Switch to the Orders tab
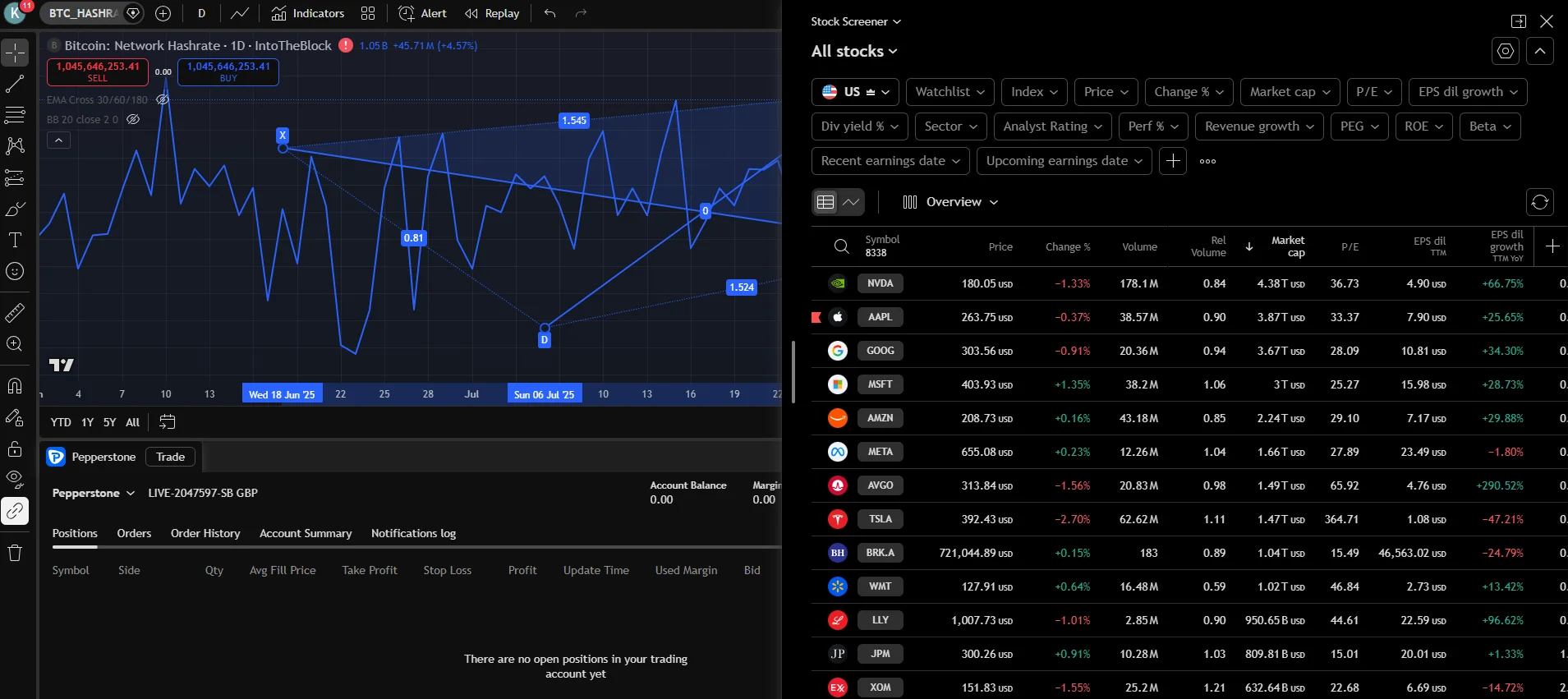 (134, 533)
